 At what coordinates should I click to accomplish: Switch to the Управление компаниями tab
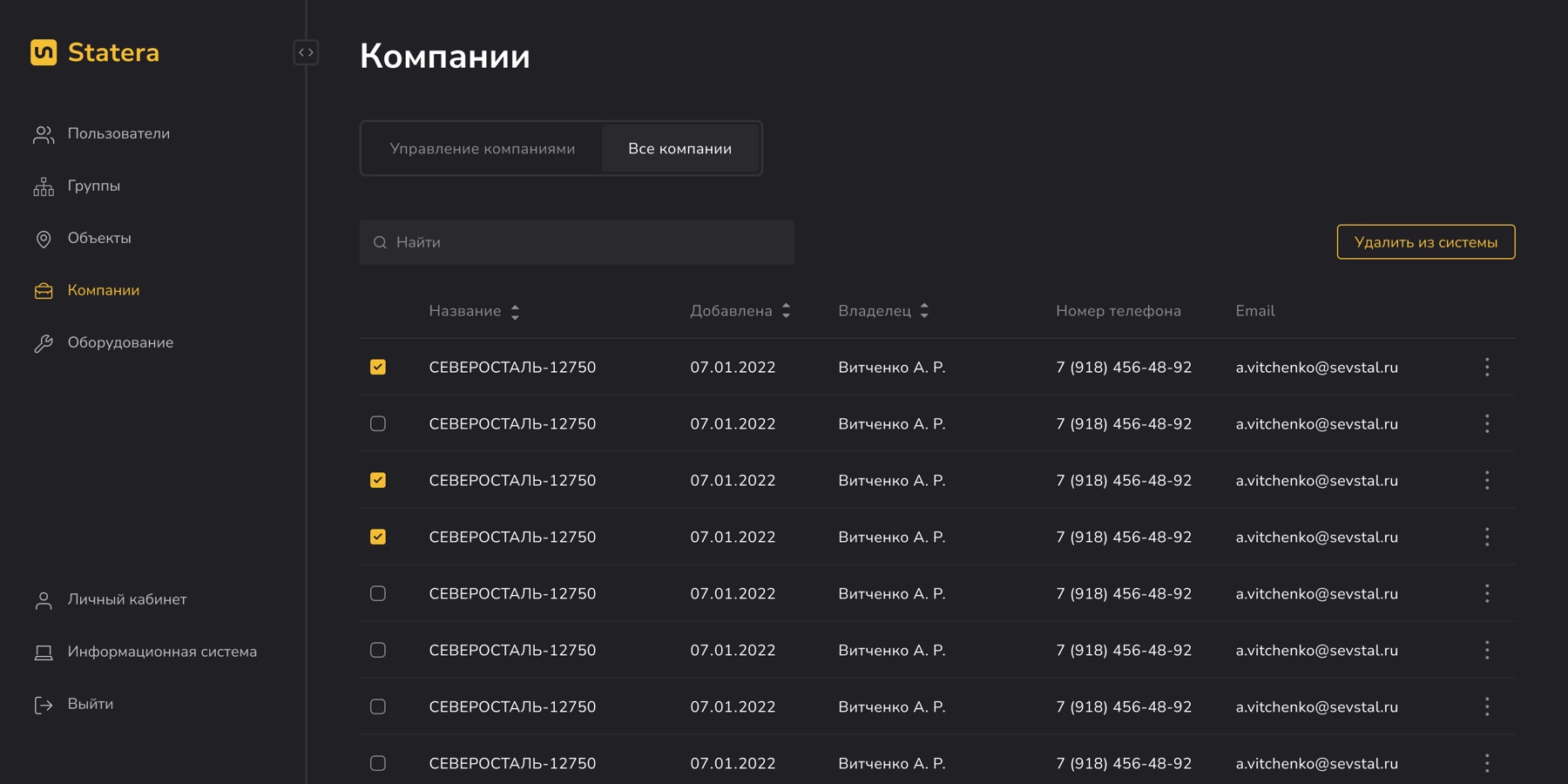[483, 149]
